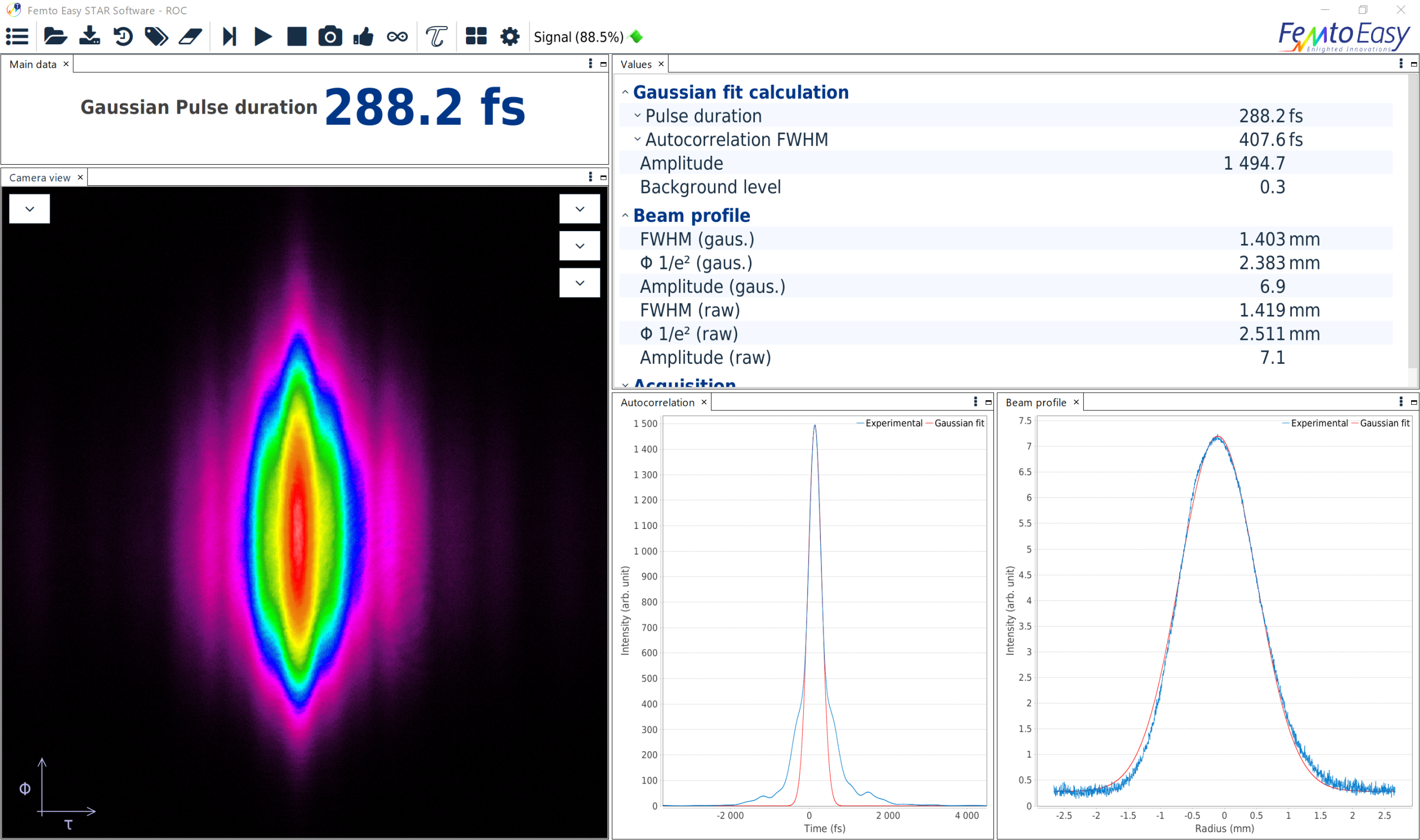Click the tau delay icon
The width and height of the screenshot is (1420, 840).
[436, 37]
